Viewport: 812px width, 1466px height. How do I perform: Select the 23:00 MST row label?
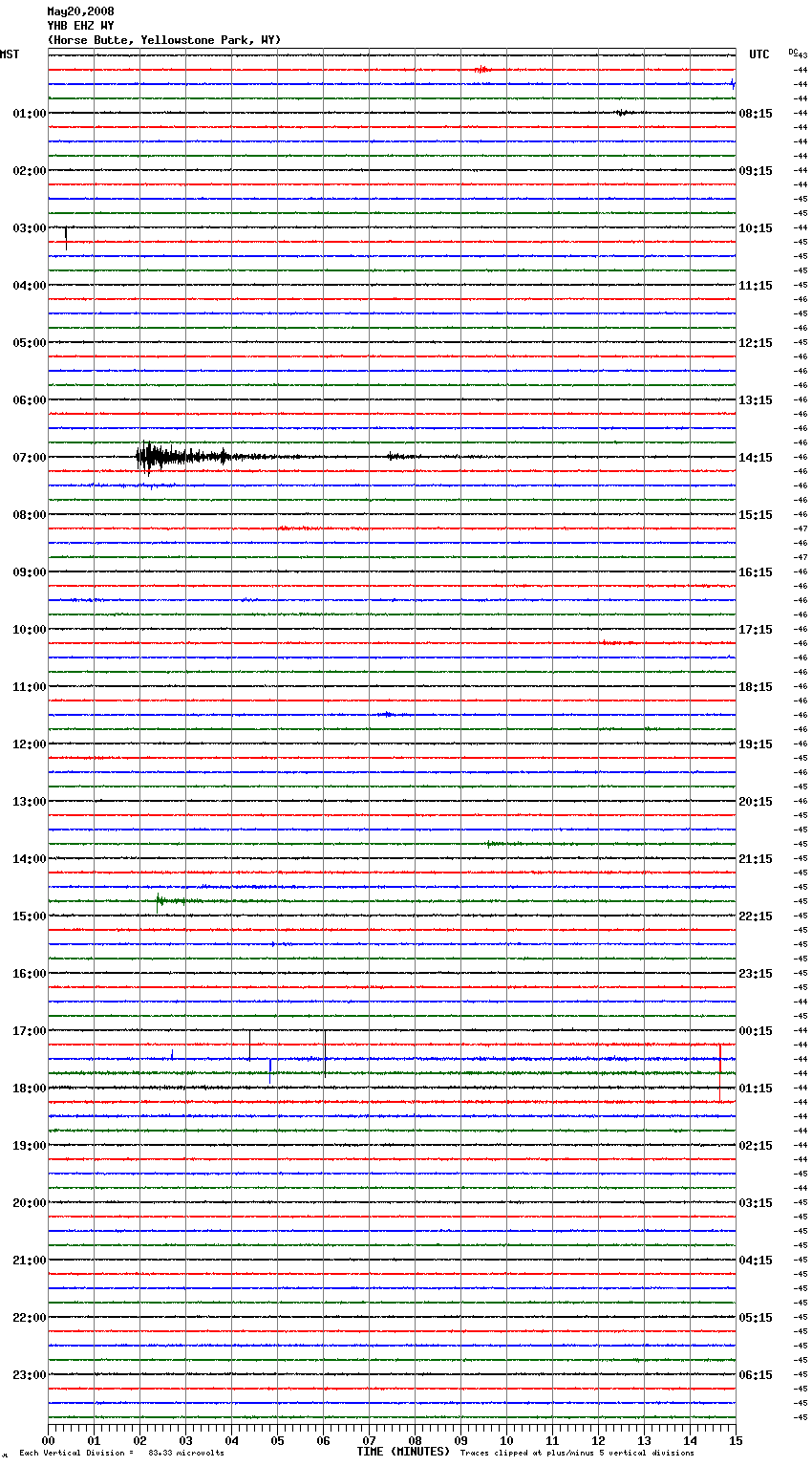[29, 1374]
